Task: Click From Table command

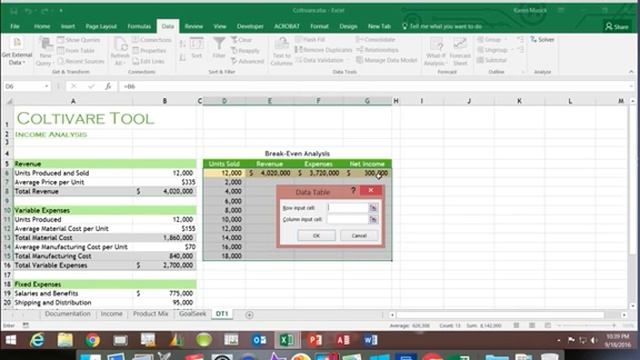Action: pos(76,51)
